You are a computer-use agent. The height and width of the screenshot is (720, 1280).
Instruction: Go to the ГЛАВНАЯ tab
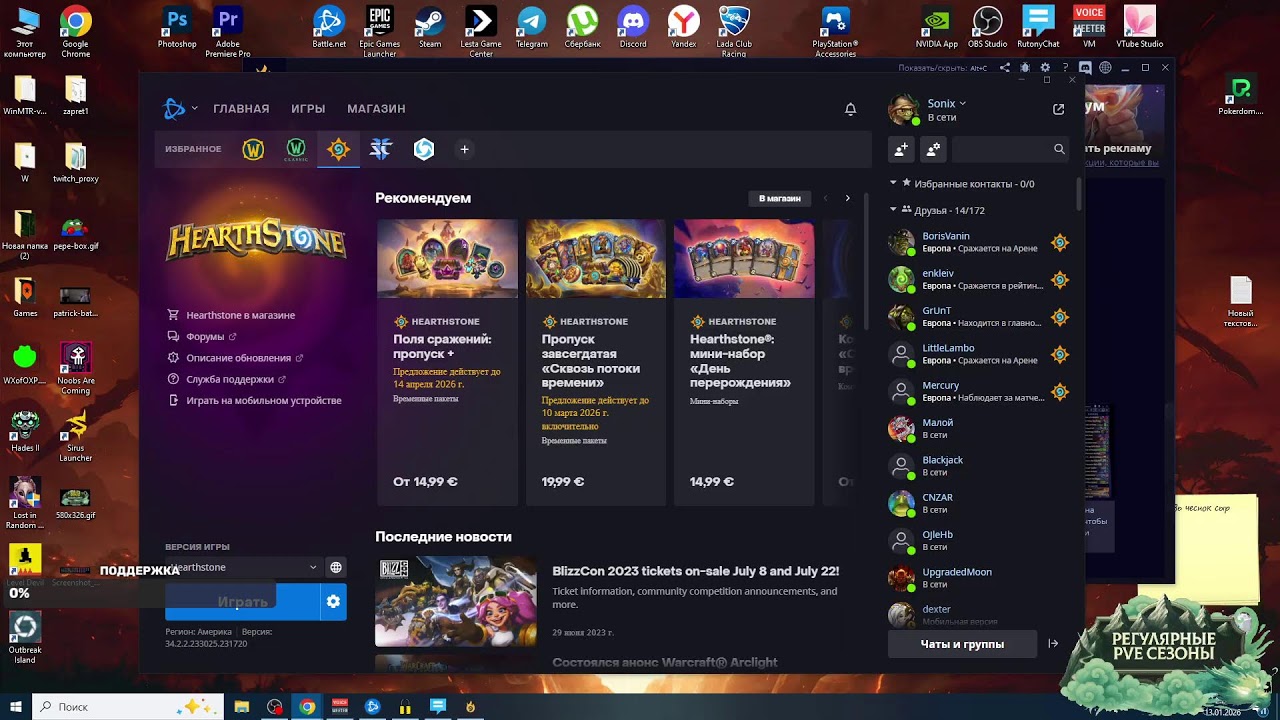coord(241,109)
